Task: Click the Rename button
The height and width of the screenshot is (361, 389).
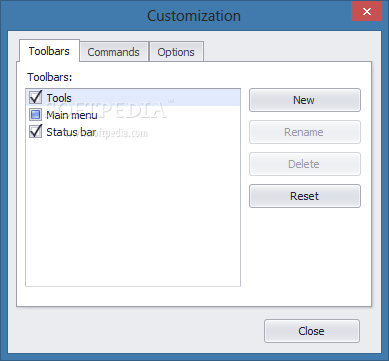Action: pos(305,132)
